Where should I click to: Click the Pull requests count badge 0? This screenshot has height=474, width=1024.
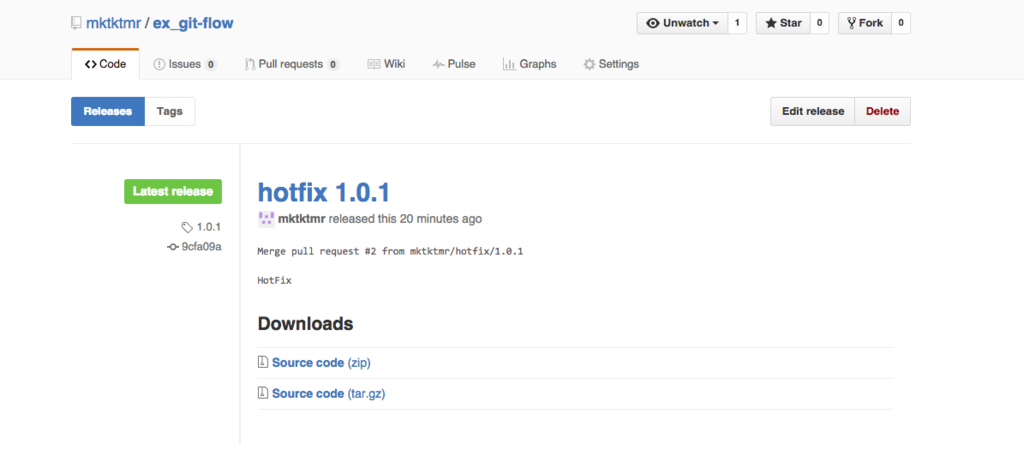point(333,65)
